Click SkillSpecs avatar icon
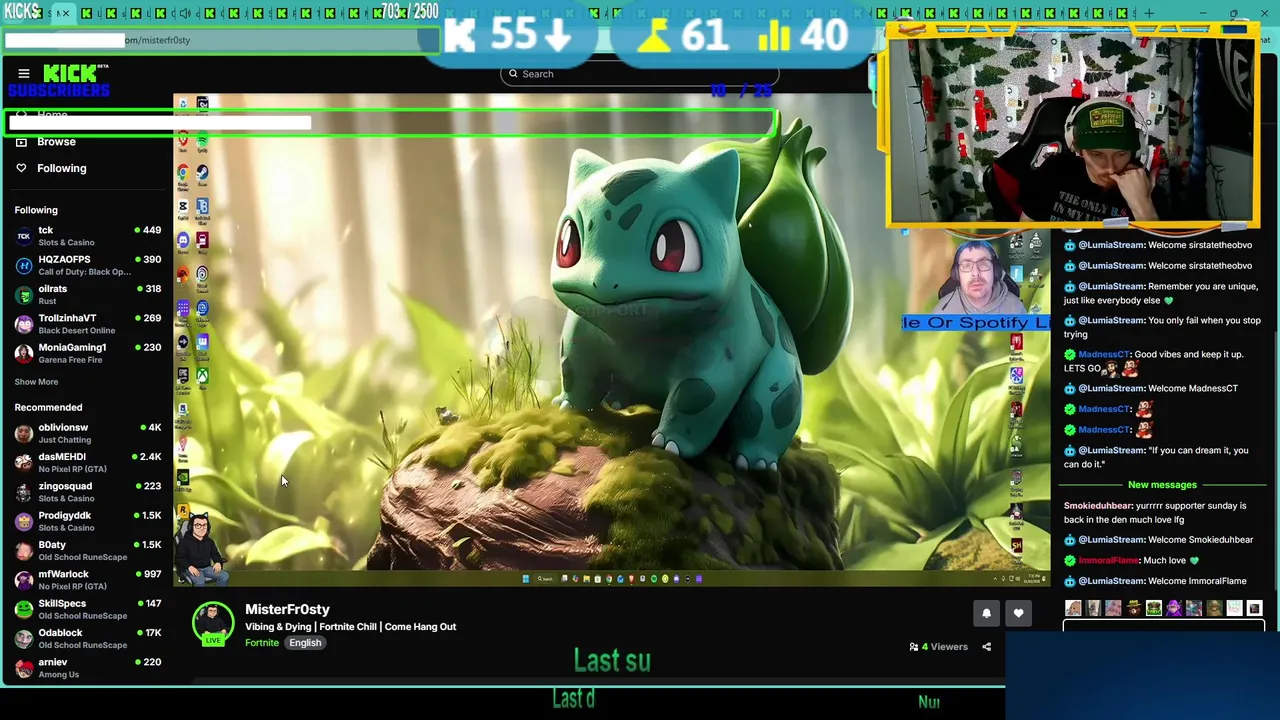This screenshot has height=720, width=1280. (x=24, y=609)
